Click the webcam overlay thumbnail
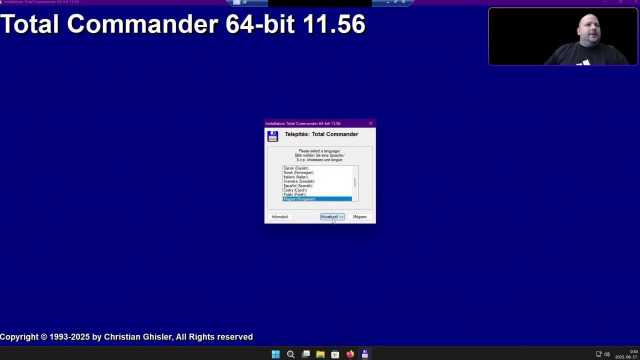The width and height of the screenshot is (640, 360). click(x=562, y=36)
